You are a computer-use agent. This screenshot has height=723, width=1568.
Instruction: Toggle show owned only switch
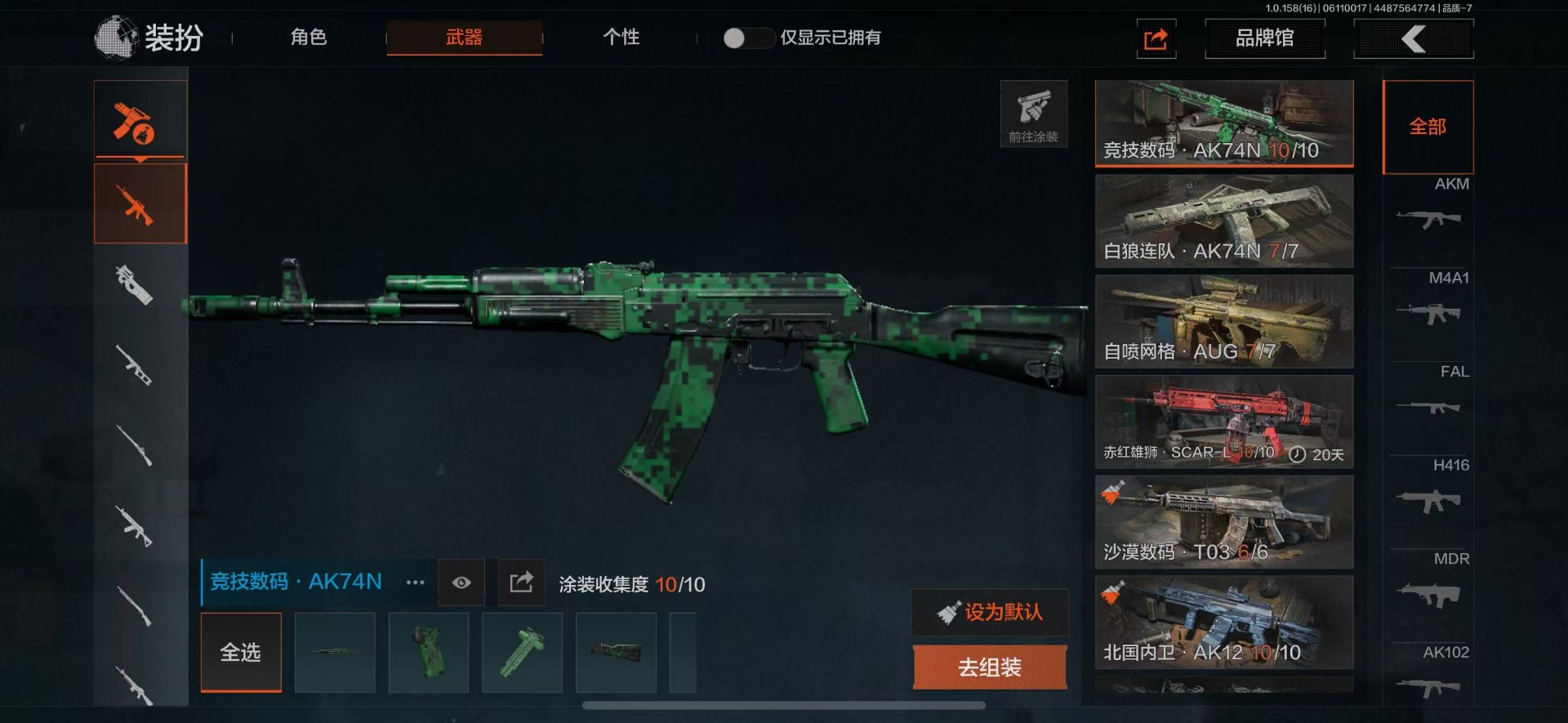coord(747,38)
